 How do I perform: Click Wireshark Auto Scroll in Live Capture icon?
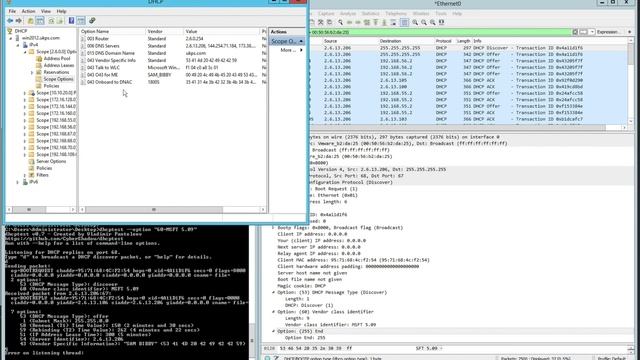(x=393, y=22)
